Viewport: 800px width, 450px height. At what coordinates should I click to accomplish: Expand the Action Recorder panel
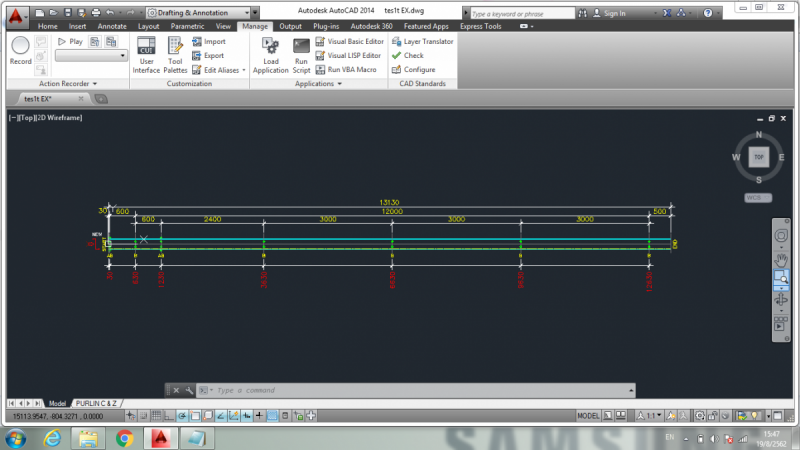pyautogui.click(x=68, y=84)
